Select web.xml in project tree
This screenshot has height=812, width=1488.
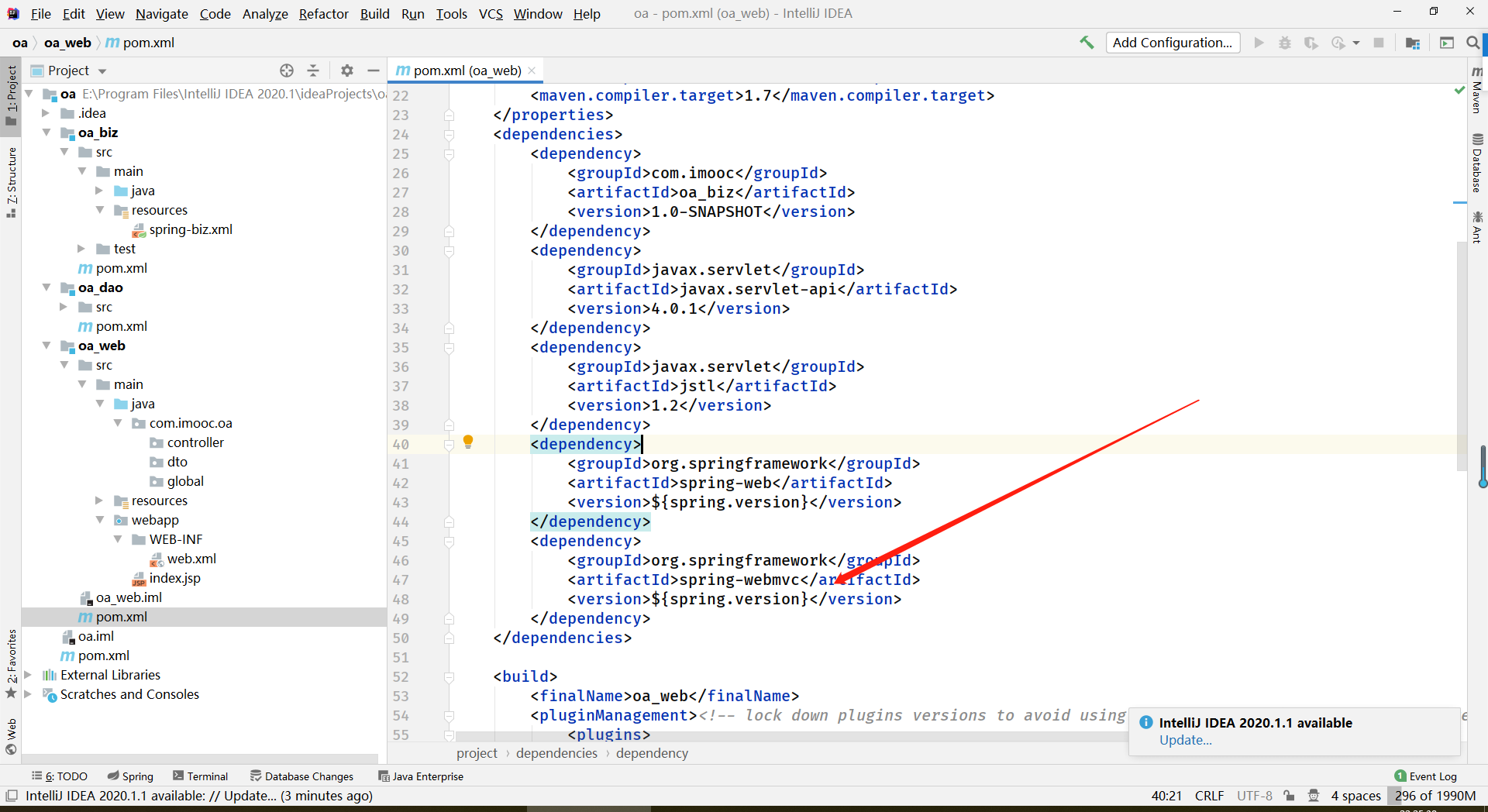click(191, 559)
